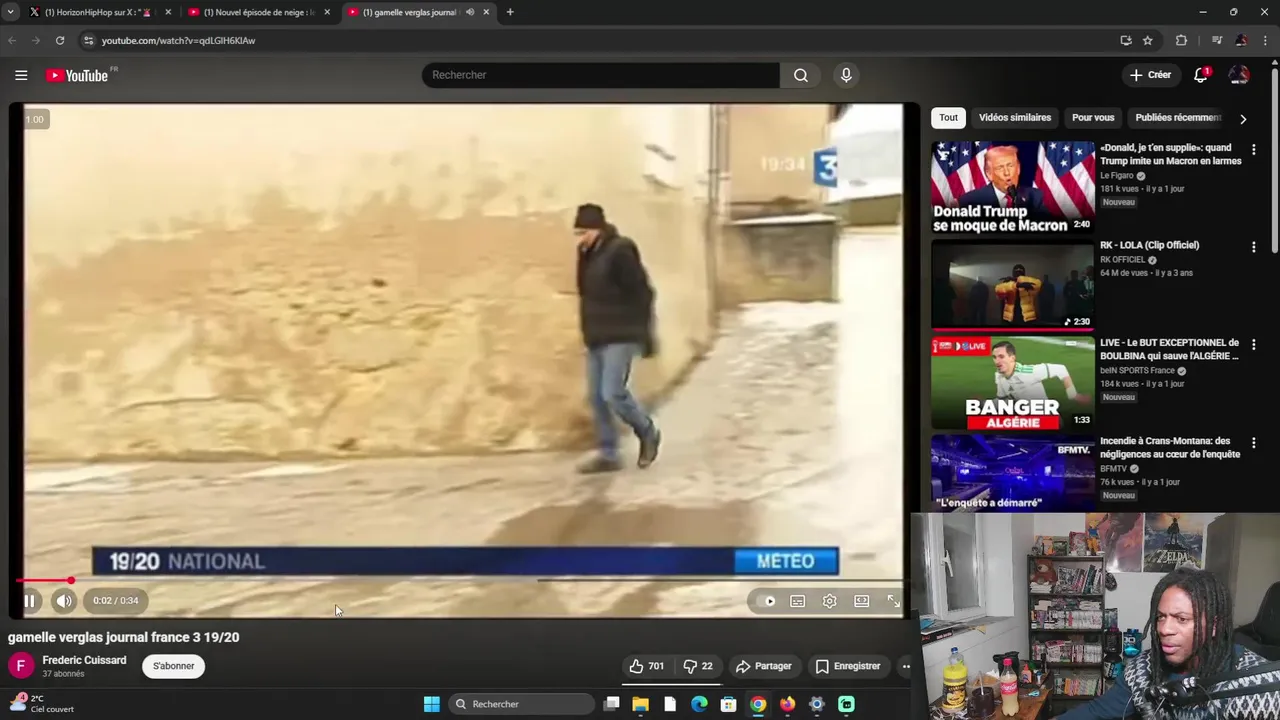
Task: Open the BANGER ALGÉRIE live thumbnail
Action: (x=1013, y=383)
